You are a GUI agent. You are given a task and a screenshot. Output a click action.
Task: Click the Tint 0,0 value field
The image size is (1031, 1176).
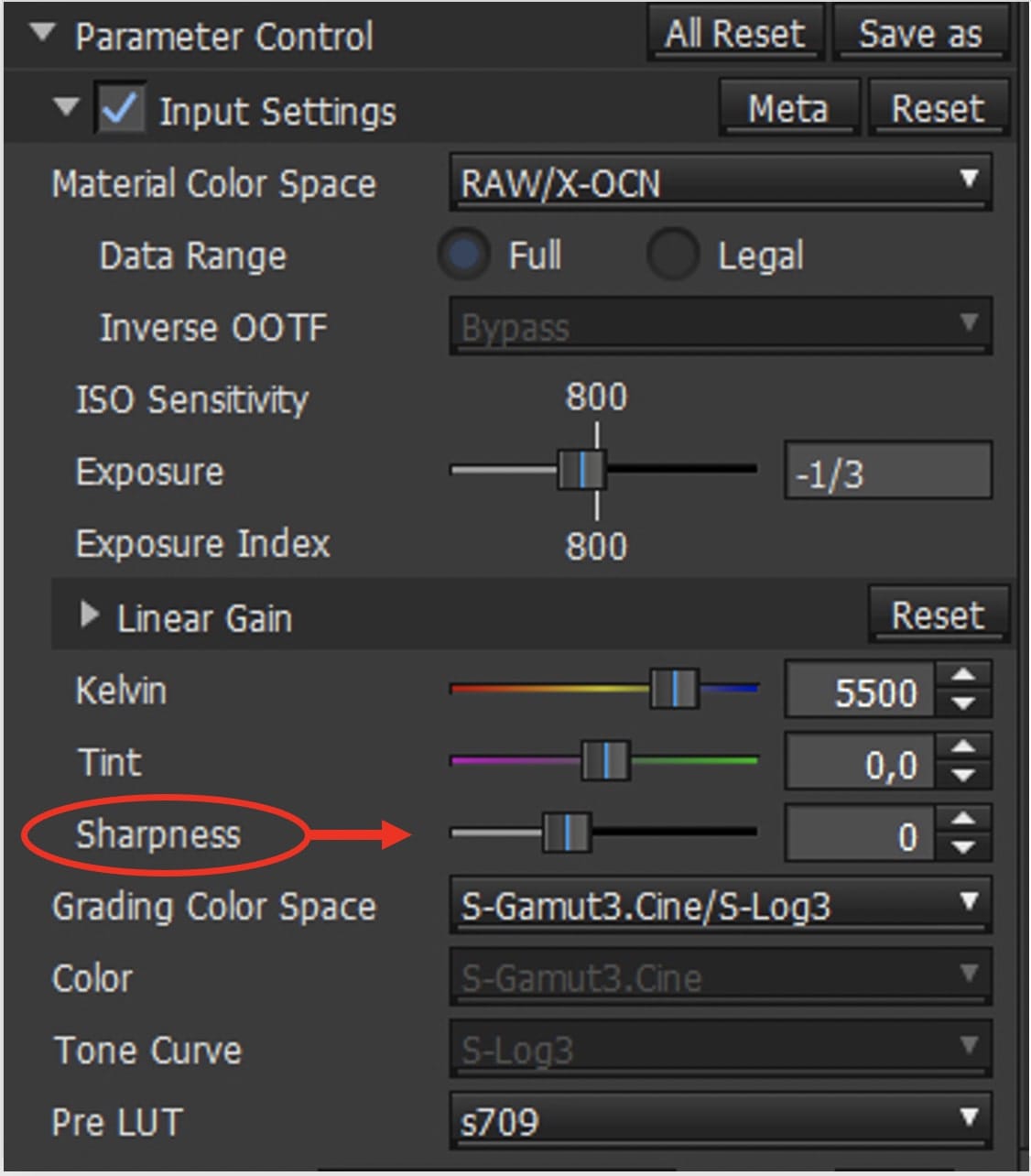point(860,762)
